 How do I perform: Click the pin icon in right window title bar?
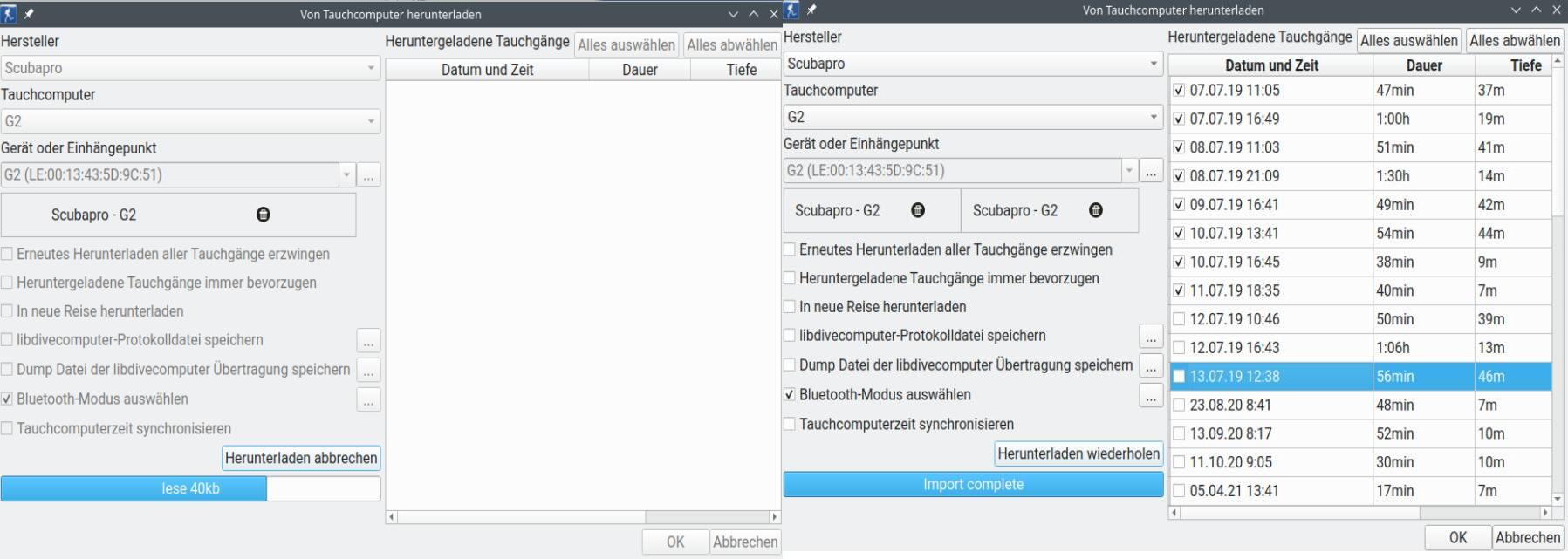pyautogui.click(x=811, y=10)
